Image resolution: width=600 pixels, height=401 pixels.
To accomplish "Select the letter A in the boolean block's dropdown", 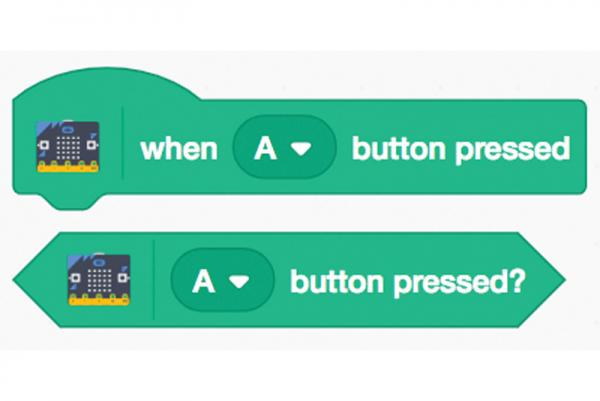I will [203, 282].
